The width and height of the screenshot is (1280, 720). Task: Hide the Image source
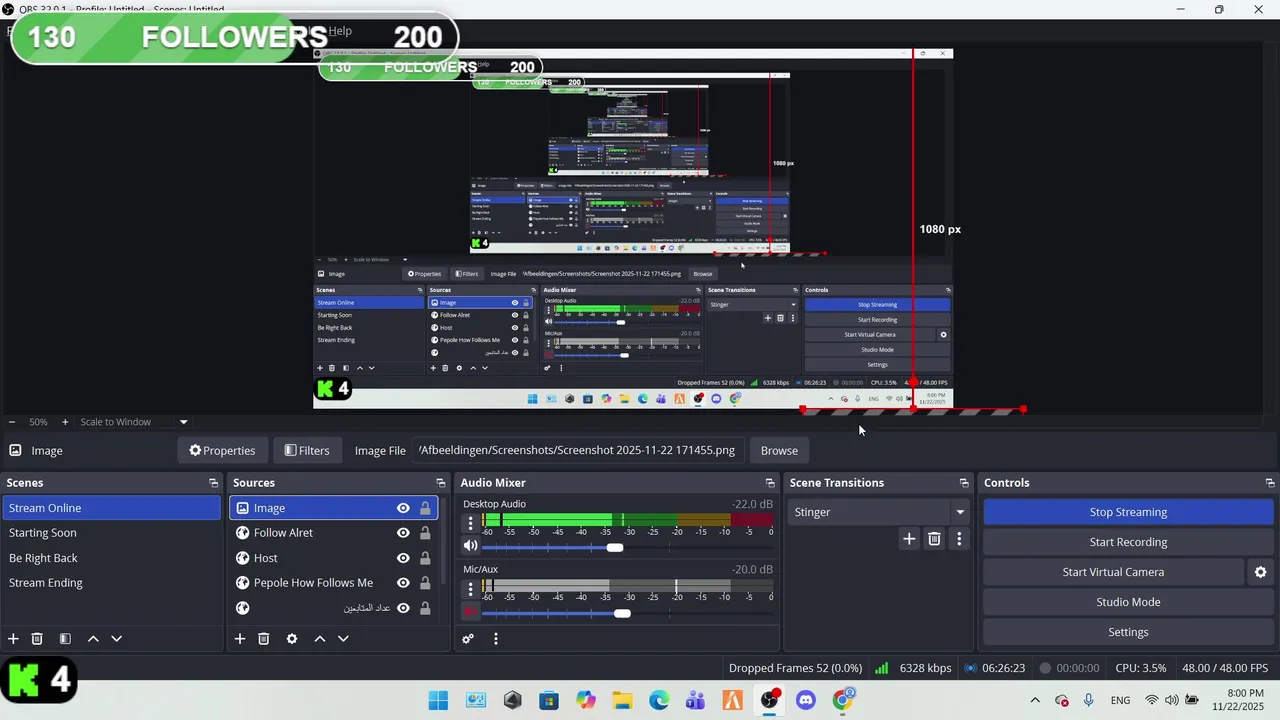(403, 508)
